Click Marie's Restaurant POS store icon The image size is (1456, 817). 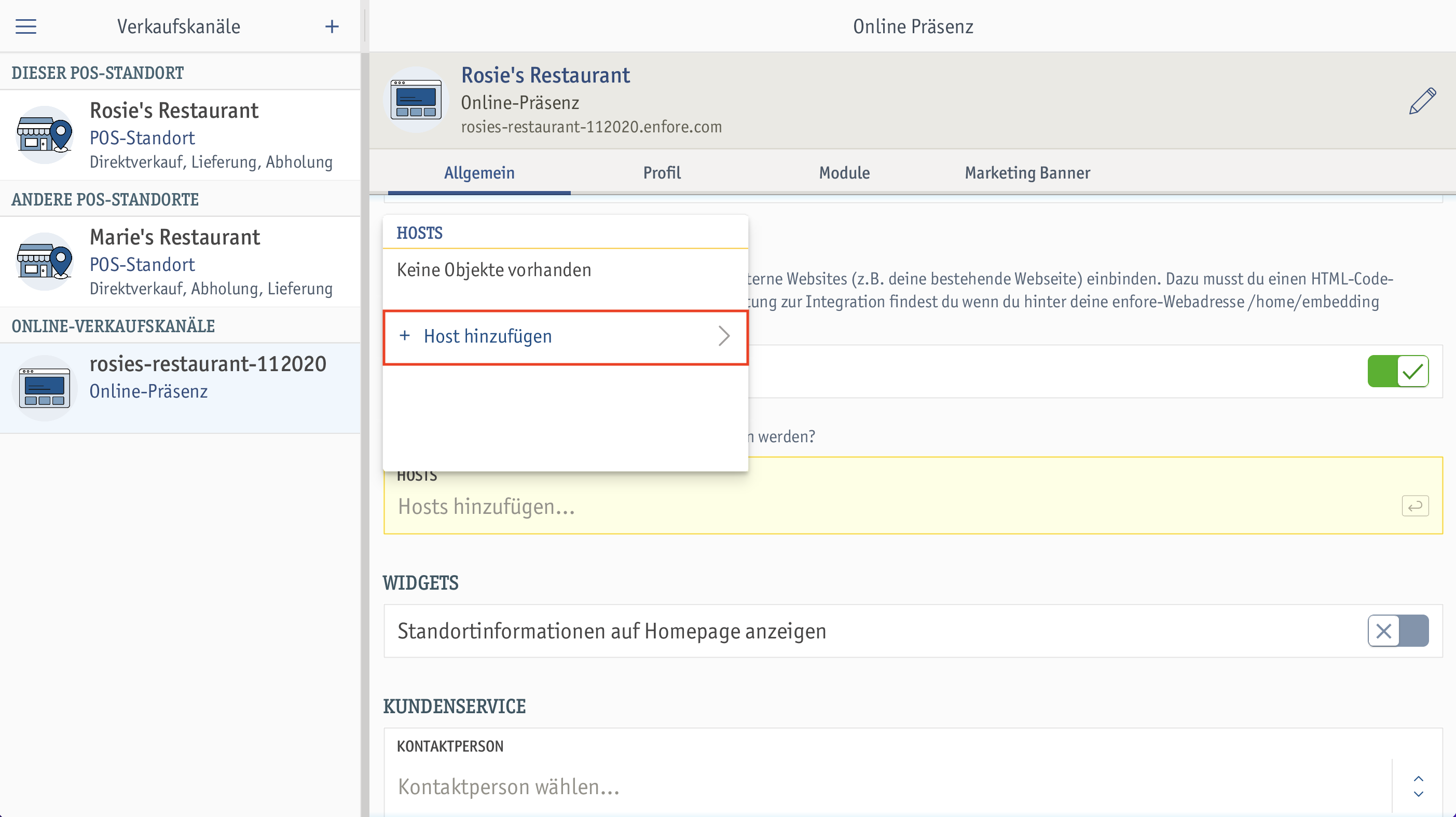tap(44, 262)
